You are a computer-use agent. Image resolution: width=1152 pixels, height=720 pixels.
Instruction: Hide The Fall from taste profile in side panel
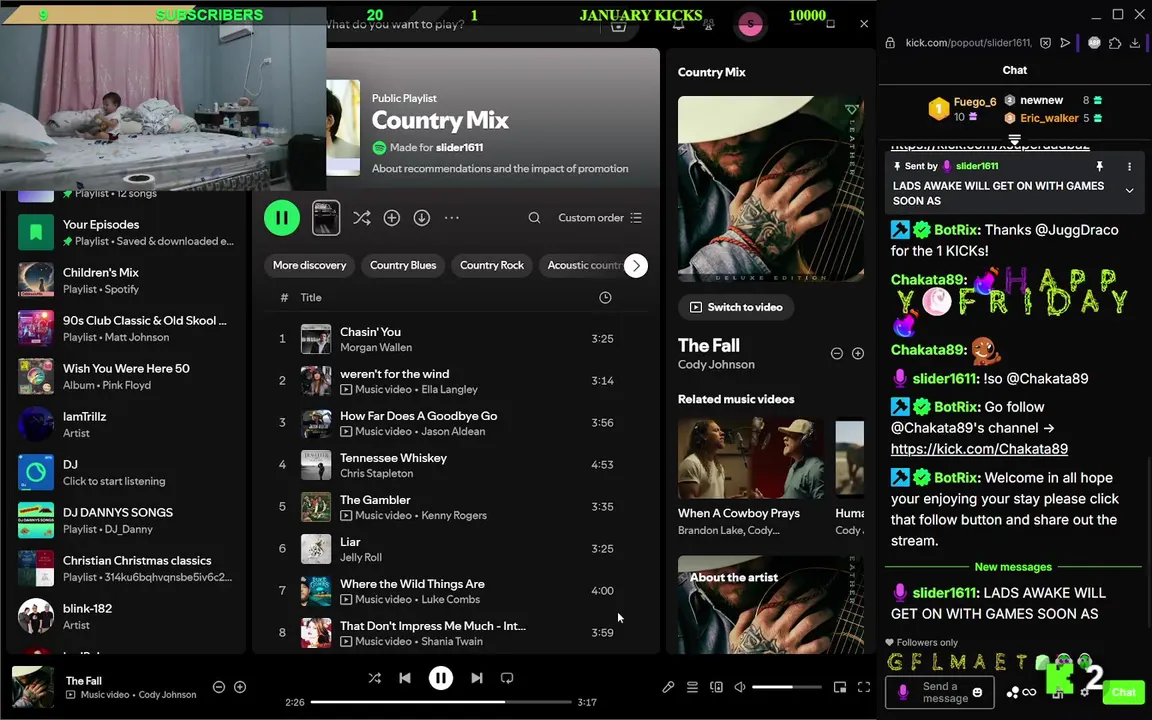tap(836, 353)
